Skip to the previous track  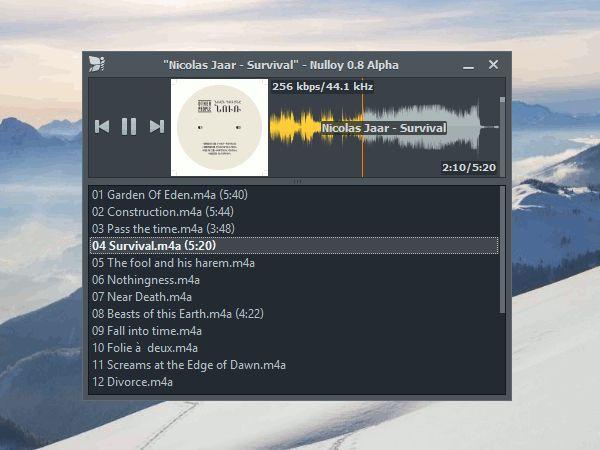click(x=102, y=127)
